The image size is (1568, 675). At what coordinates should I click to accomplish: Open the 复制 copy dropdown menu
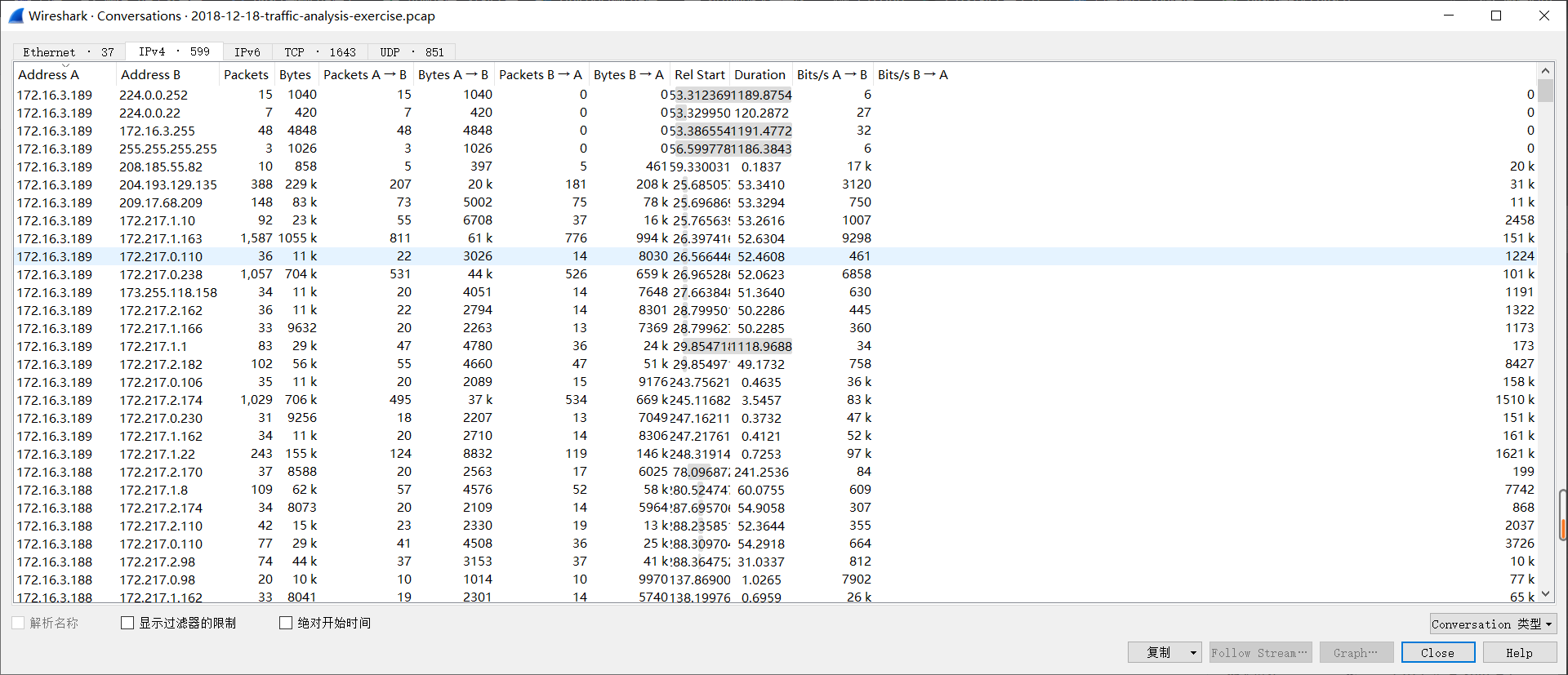1165,652
